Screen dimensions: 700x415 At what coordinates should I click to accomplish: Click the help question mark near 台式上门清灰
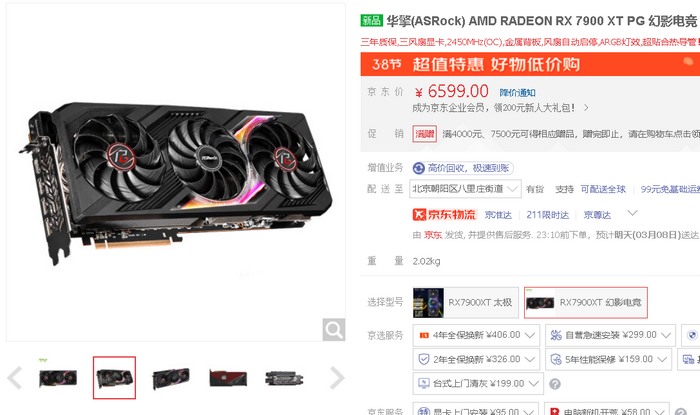(x=555, y=384)
